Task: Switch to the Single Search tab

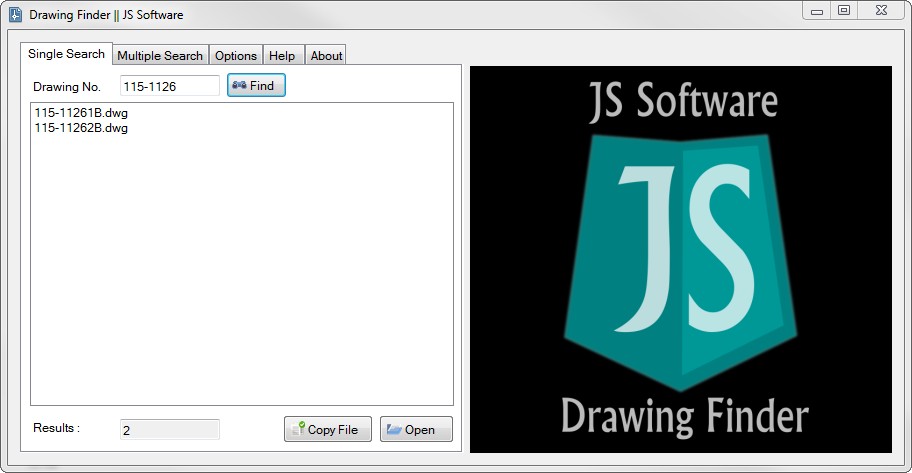Action: click(x=66, y=54)
